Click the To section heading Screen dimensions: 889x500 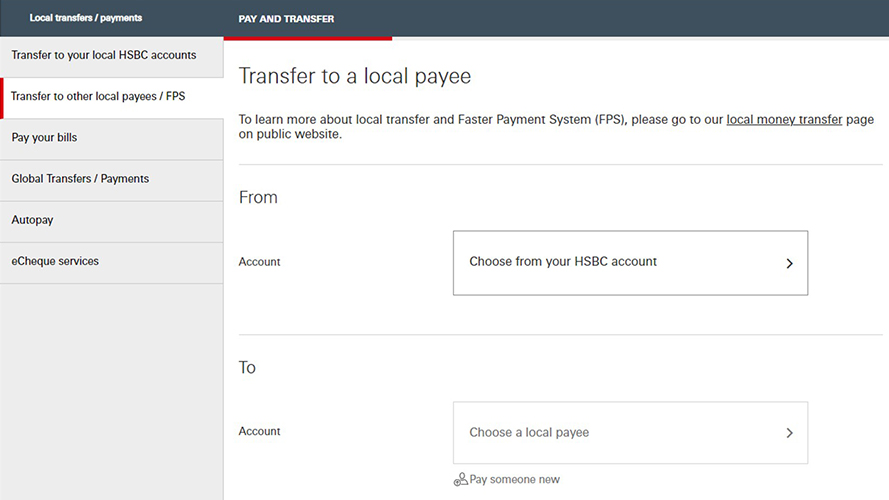247,368
